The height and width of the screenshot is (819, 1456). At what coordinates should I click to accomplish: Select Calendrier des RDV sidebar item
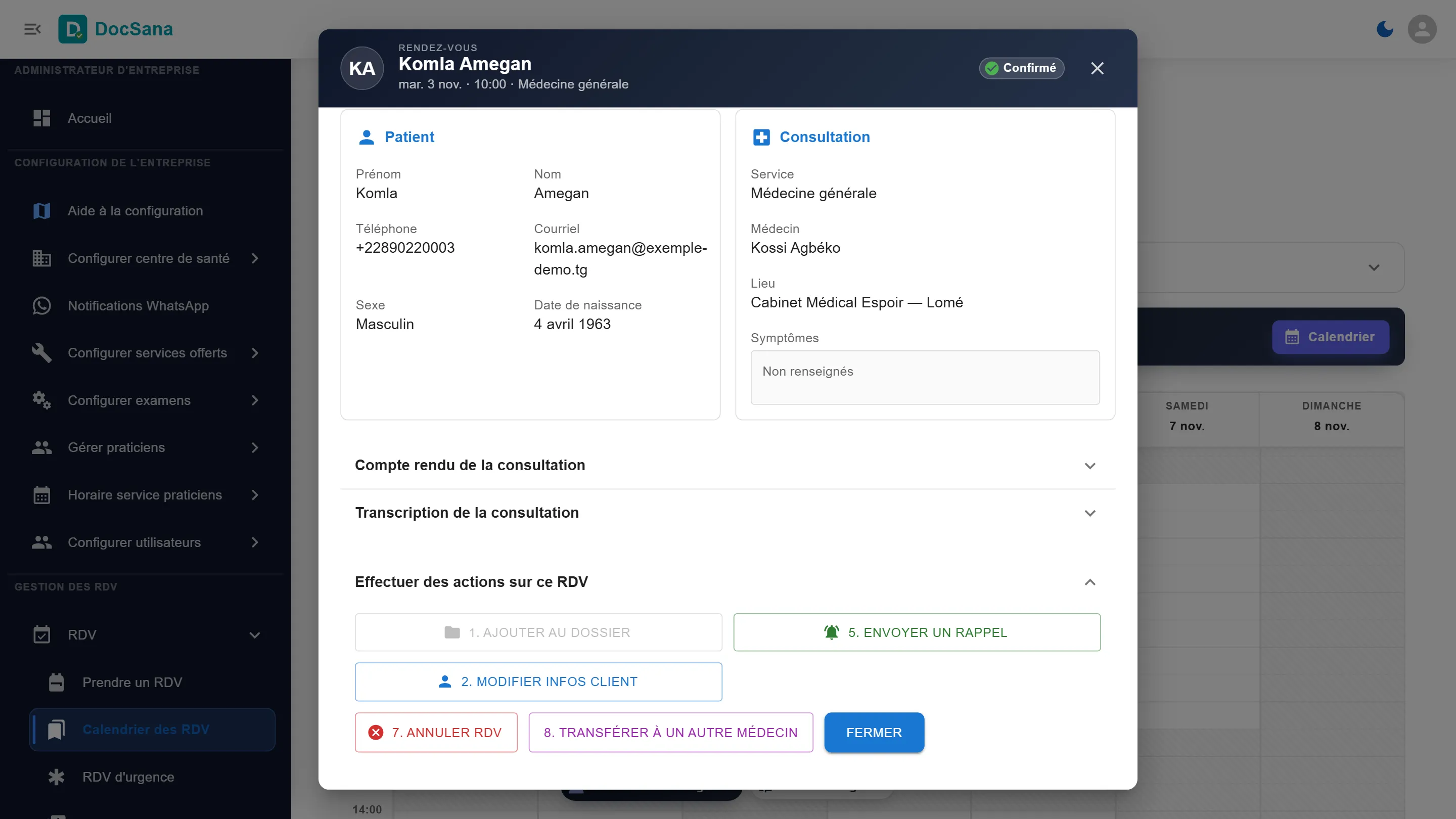[152, 730]
